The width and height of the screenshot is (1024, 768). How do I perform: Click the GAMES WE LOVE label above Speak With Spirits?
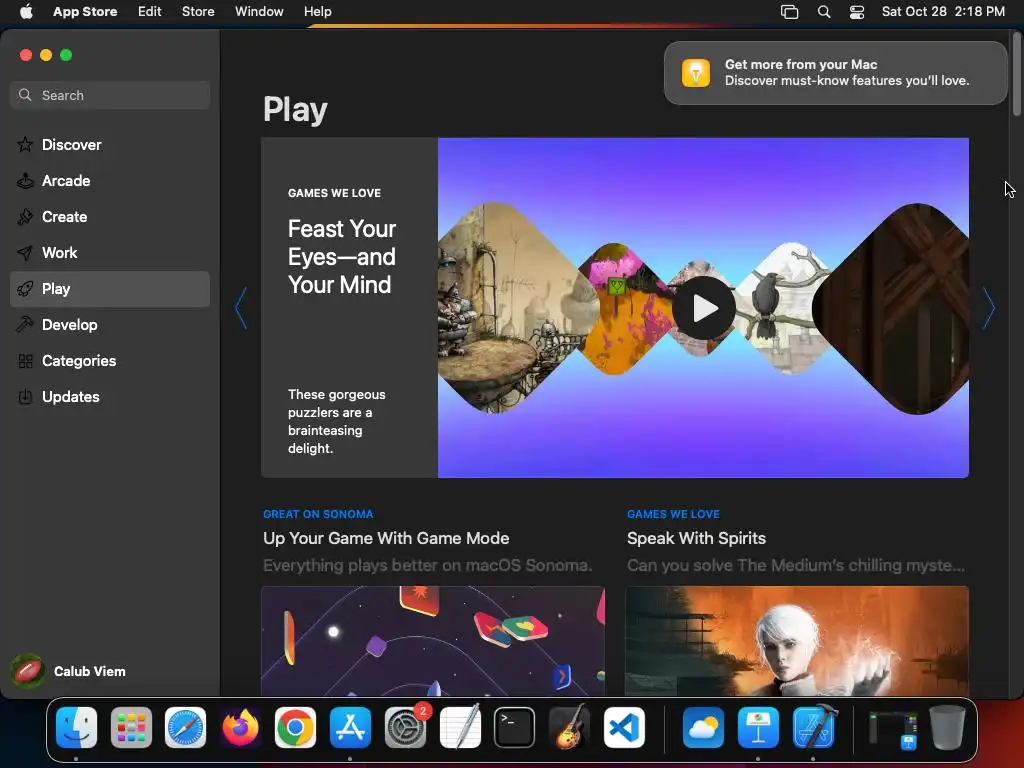673,514
